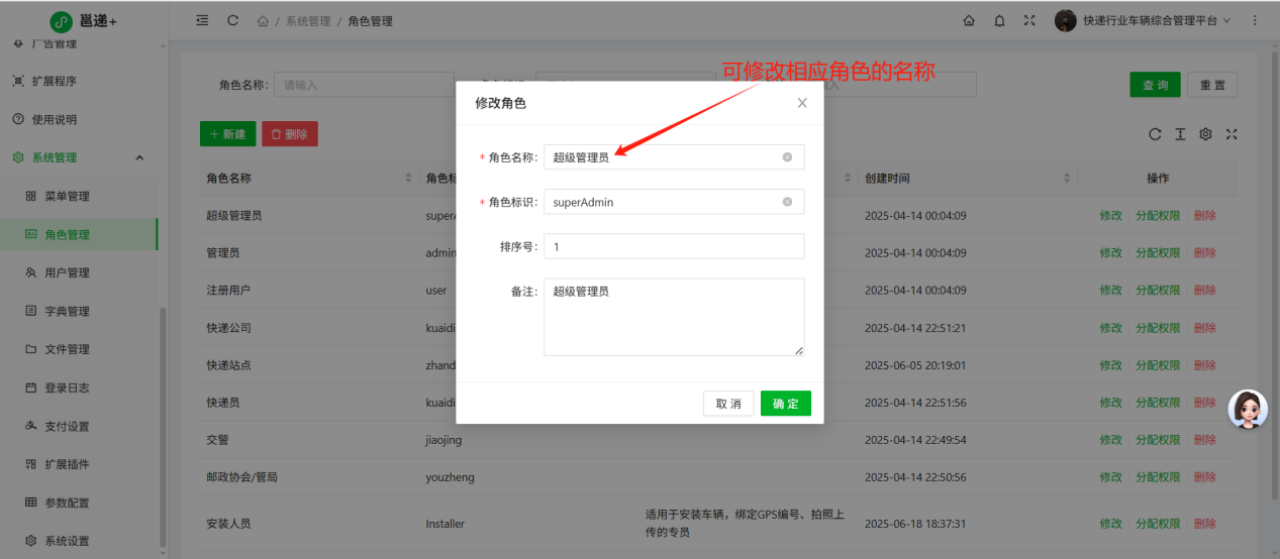Collapse the 系统管理 sidebar menu
Viewport: 1280px width, 559px height.
(x=139, y=158)
